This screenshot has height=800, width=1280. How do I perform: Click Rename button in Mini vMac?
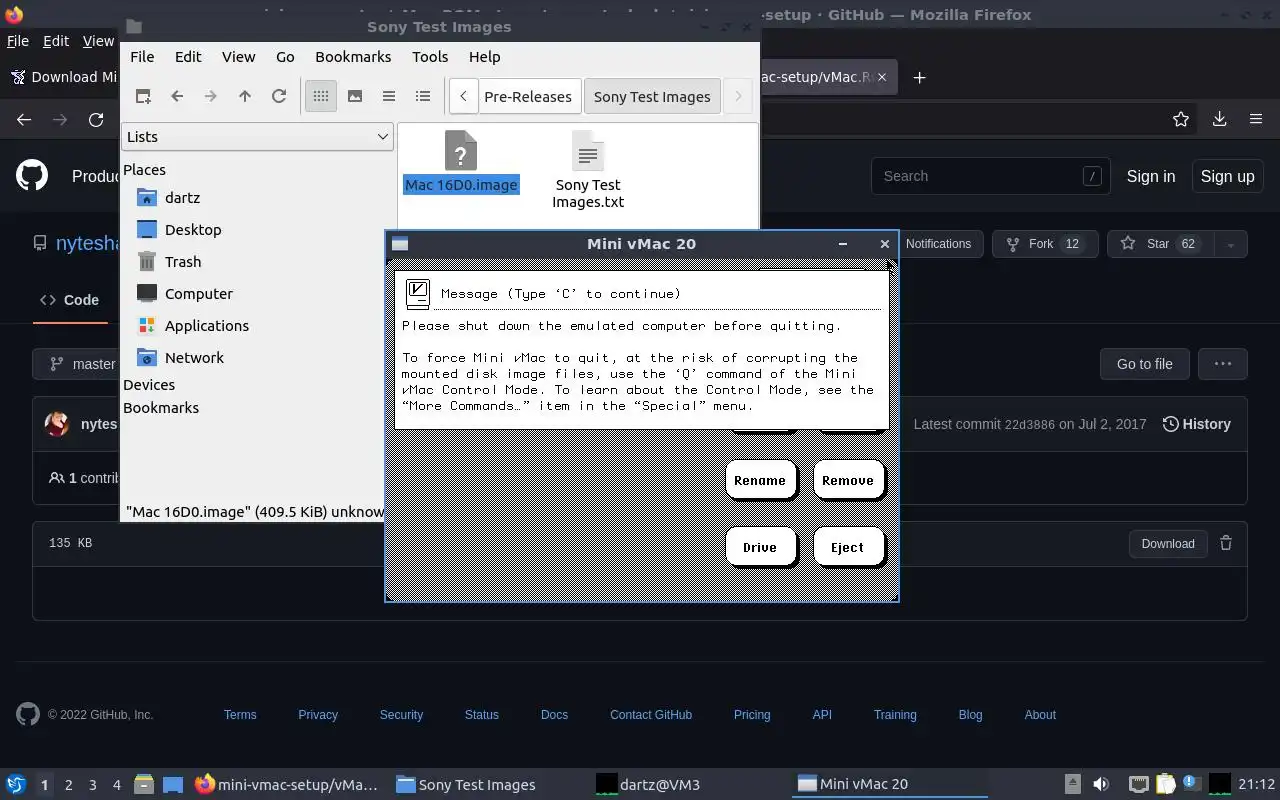(x=760, y=481)
